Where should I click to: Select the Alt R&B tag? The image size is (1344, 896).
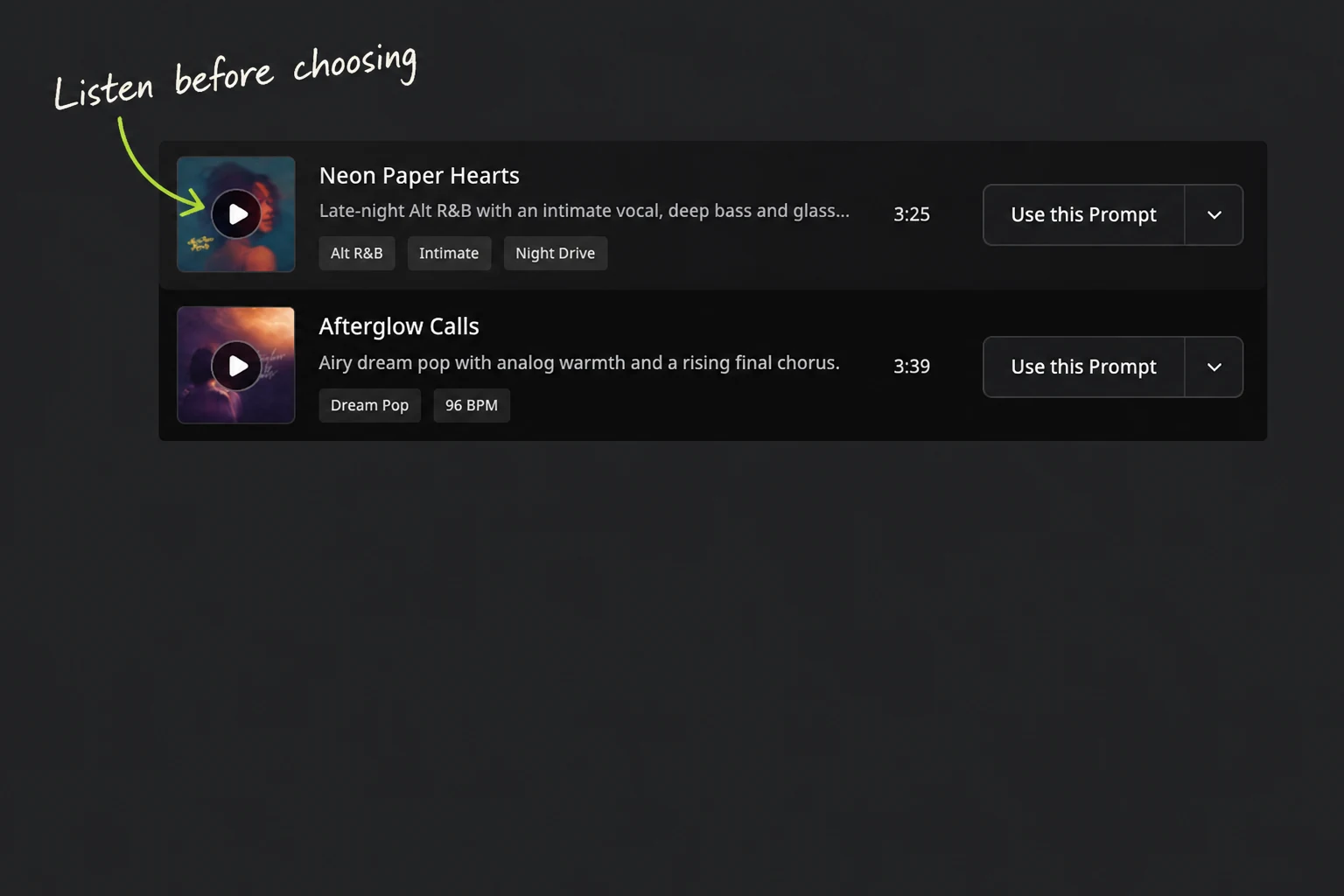coord(357,253)
